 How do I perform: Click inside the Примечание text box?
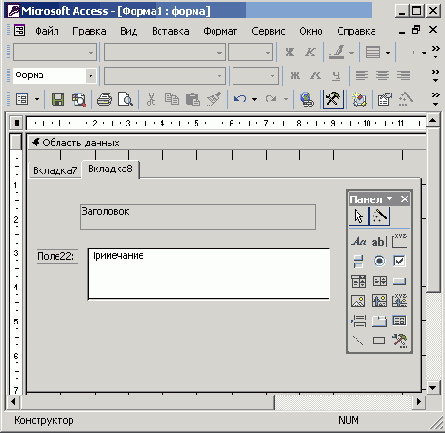[x=209, y=274]
